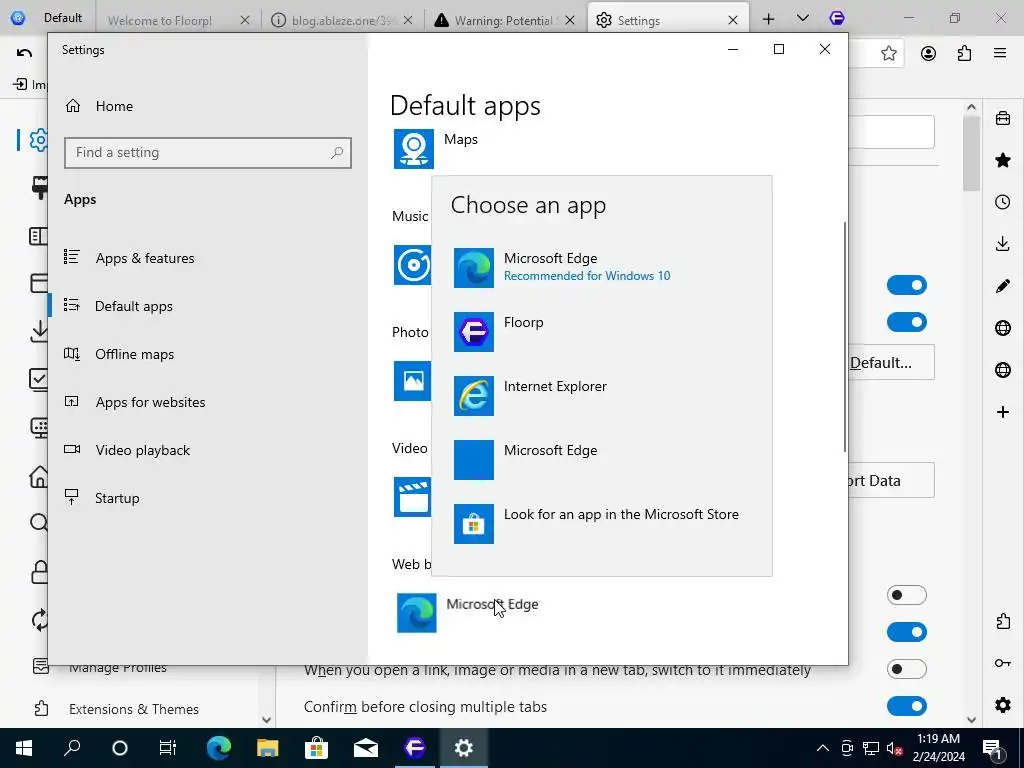
Task: Click Floorp settings scrollbar up arrow
Action: coord(971,107)
